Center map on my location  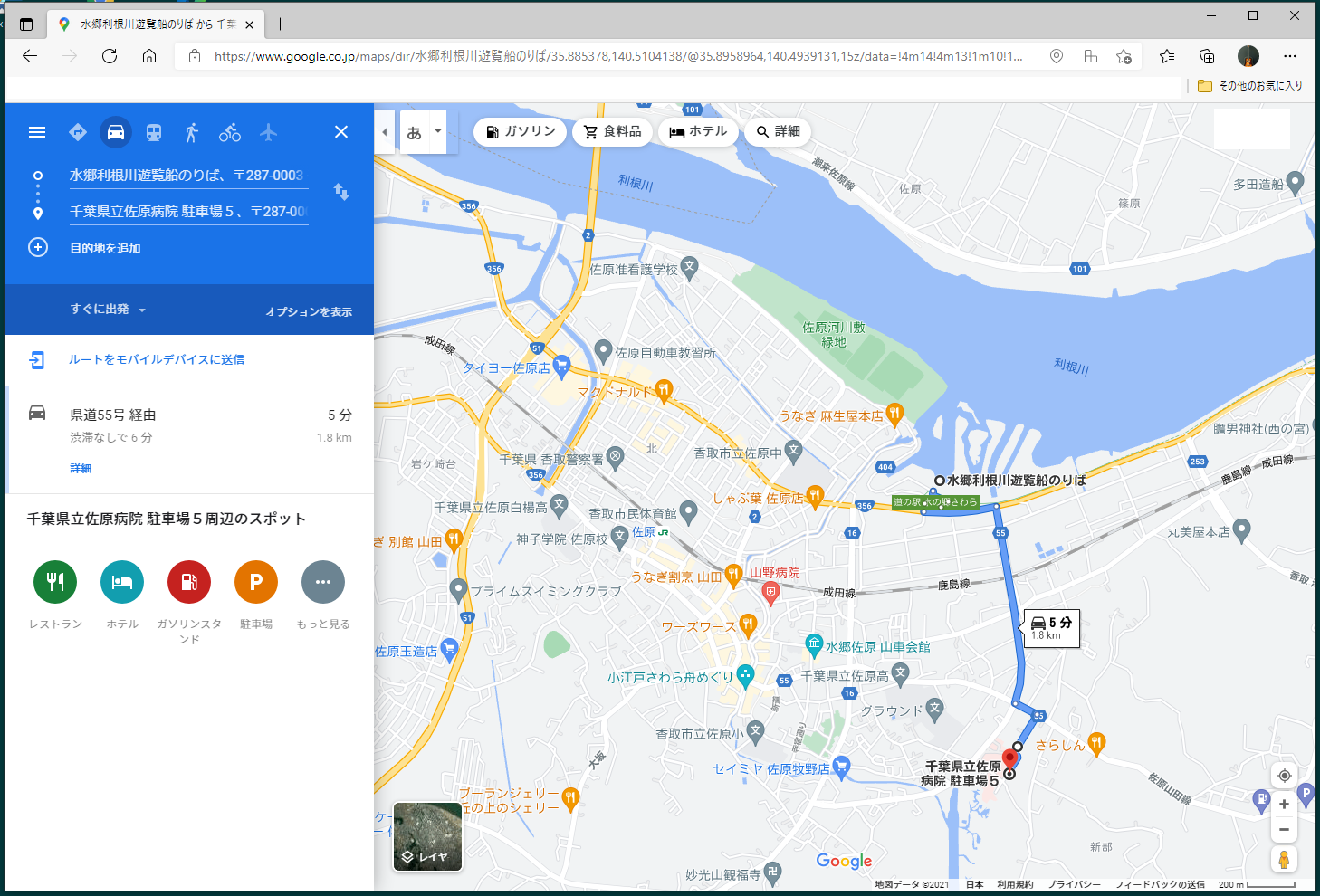pos(1284,776)
